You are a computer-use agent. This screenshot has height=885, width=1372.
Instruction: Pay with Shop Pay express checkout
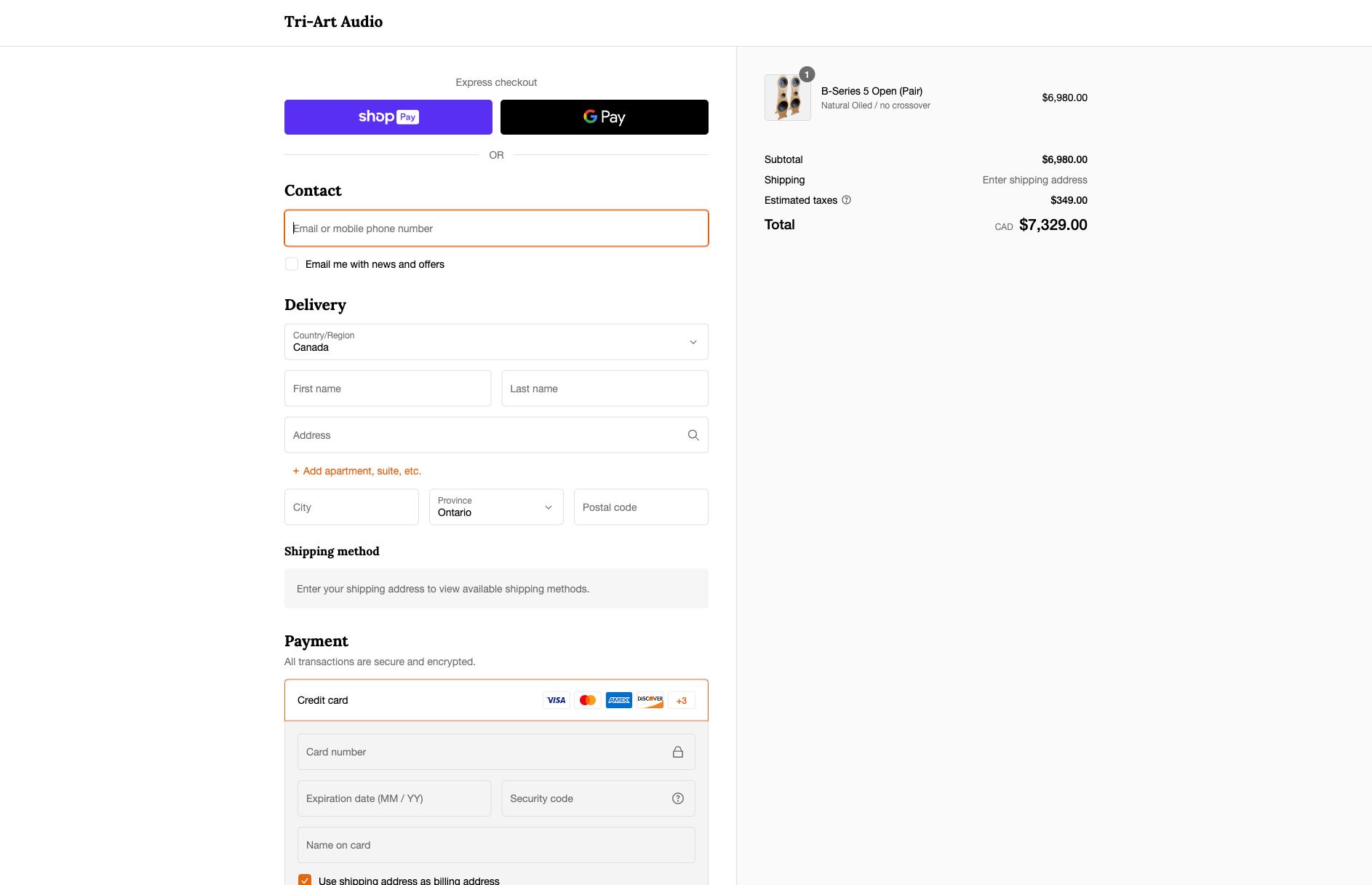coord(388,117)
